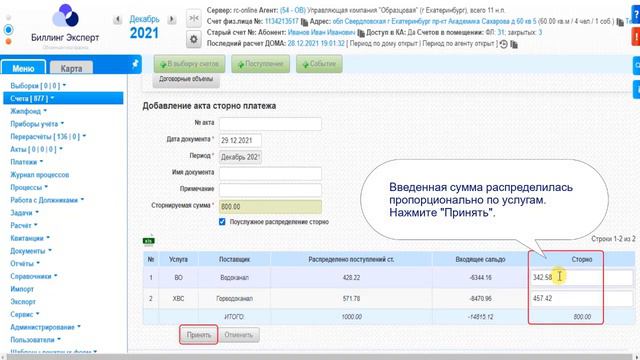The width and height of the screenshot is (640, 360).
Task: Open the Квитанции menu
Action: (30, 238)
